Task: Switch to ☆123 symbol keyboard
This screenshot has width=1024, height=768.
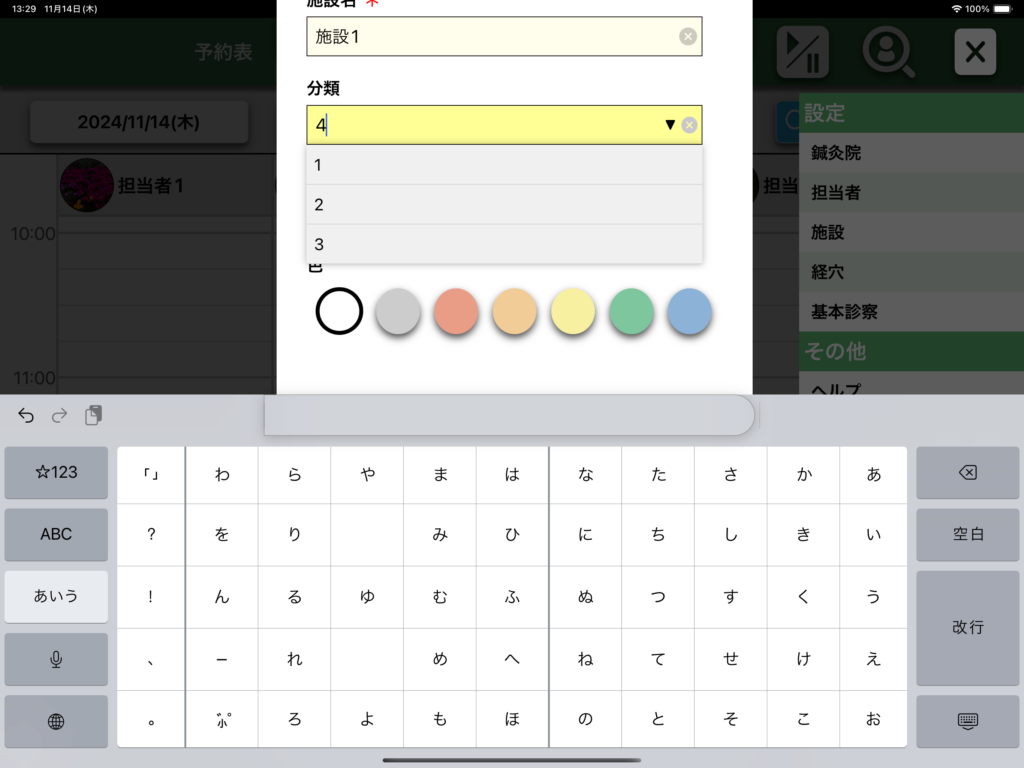Action: [56, 472]
